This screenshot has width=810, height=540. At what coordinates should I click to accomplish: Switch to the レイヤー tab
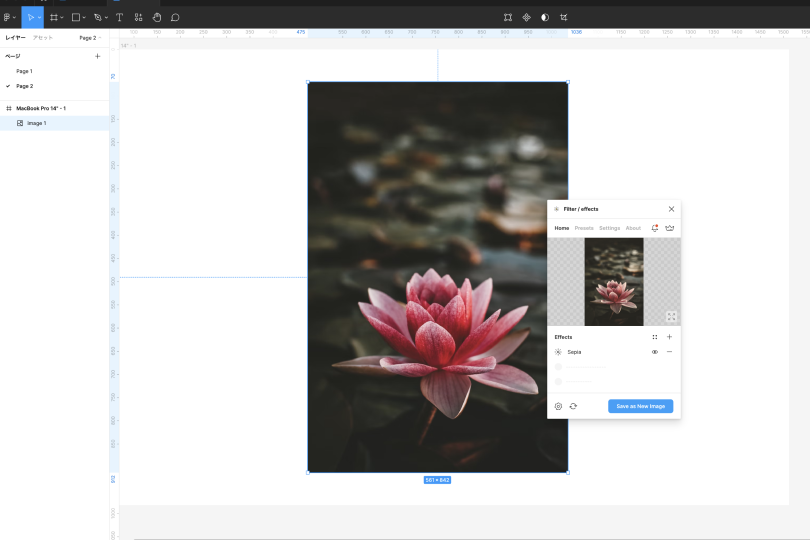pyautogui.click(x=15, y=38)
